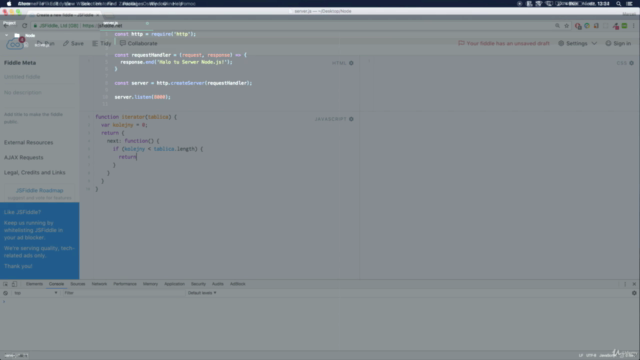Image resolution: width=640 pixels, height=360 pixels.
Task: Switch to the Memory DevTools tab
Action: (150, 284)
